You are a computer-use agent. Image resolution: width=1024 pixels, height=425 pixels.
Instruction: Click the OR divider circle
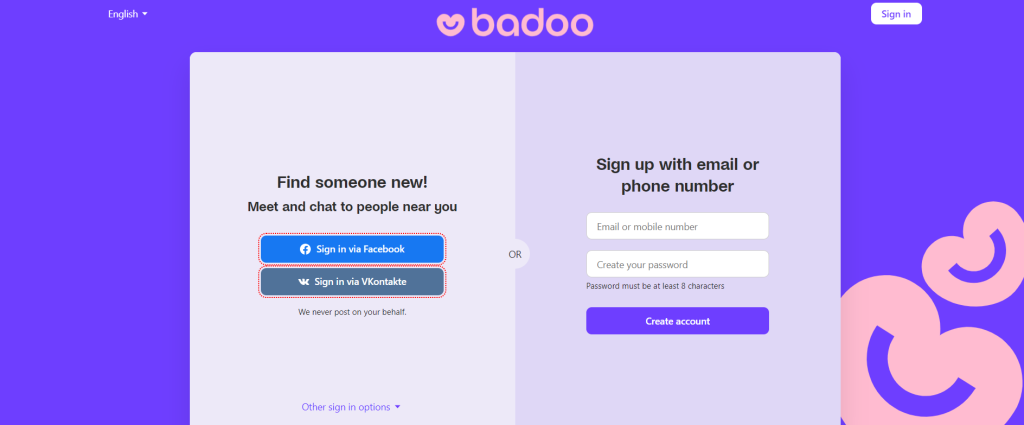515,254
